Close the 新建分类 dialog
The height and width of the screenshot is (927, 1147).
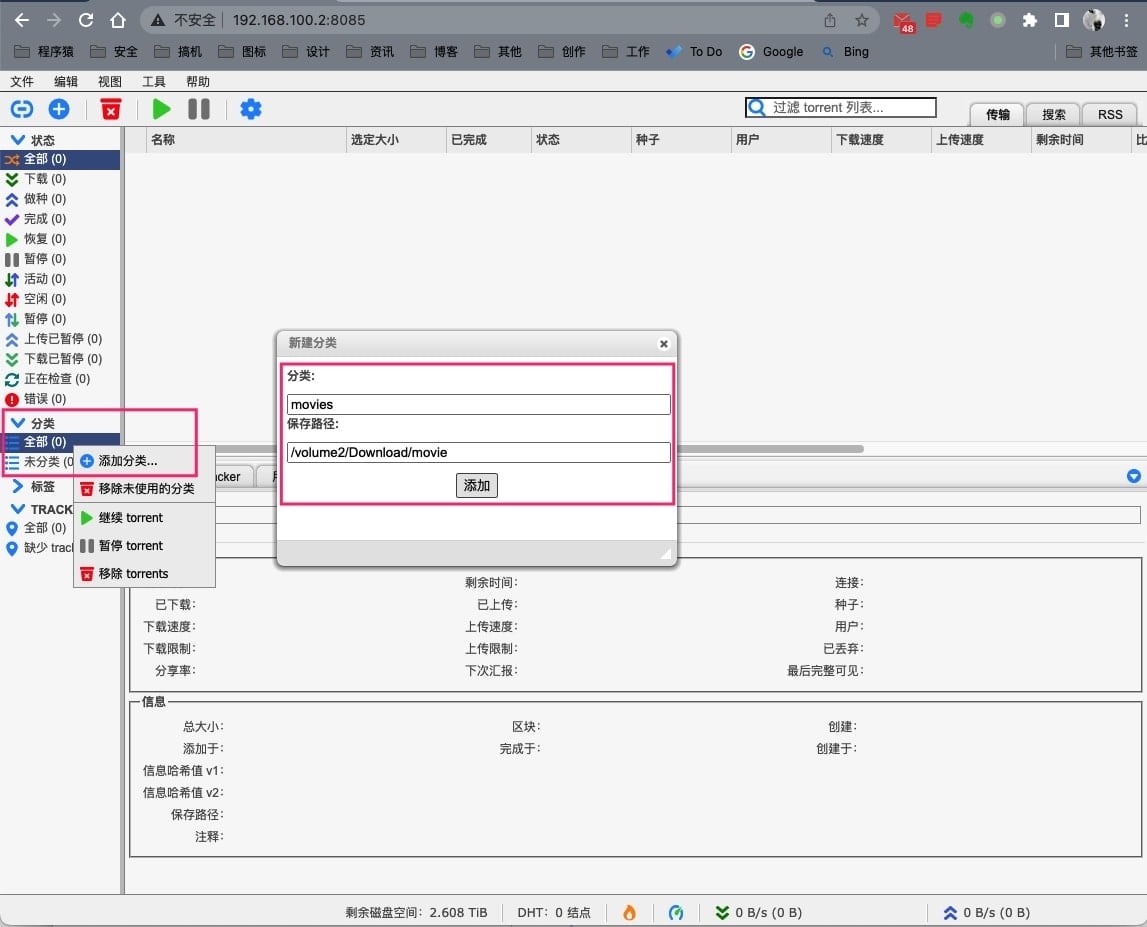[663, 344]
